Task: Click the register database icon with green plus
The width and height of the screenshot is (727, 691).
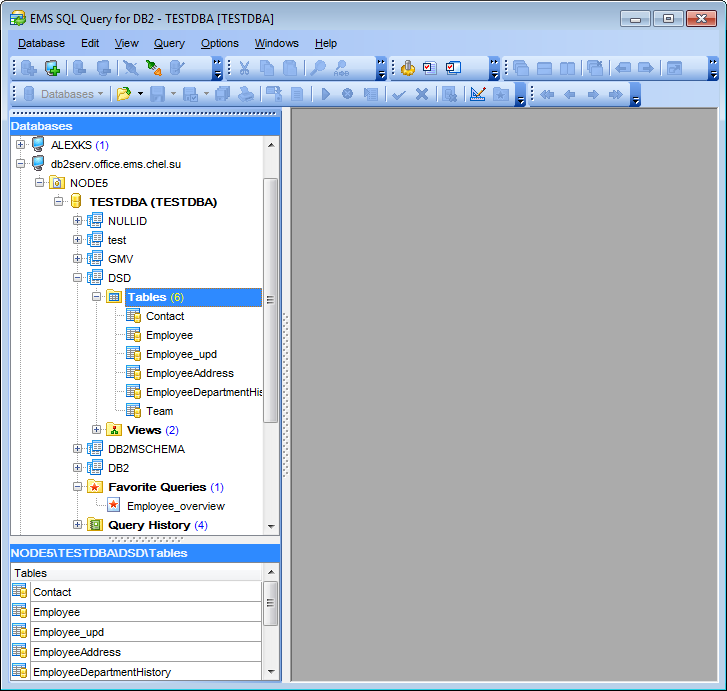Action: click(52, 68)
